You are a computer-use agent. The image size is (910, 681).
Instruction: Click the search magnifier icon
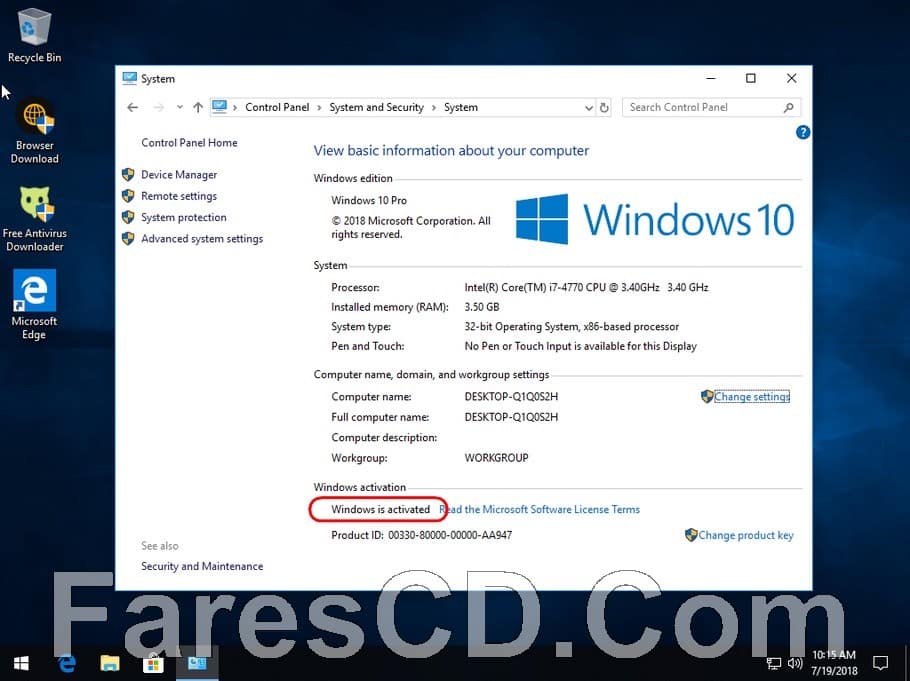click(788, 107)
